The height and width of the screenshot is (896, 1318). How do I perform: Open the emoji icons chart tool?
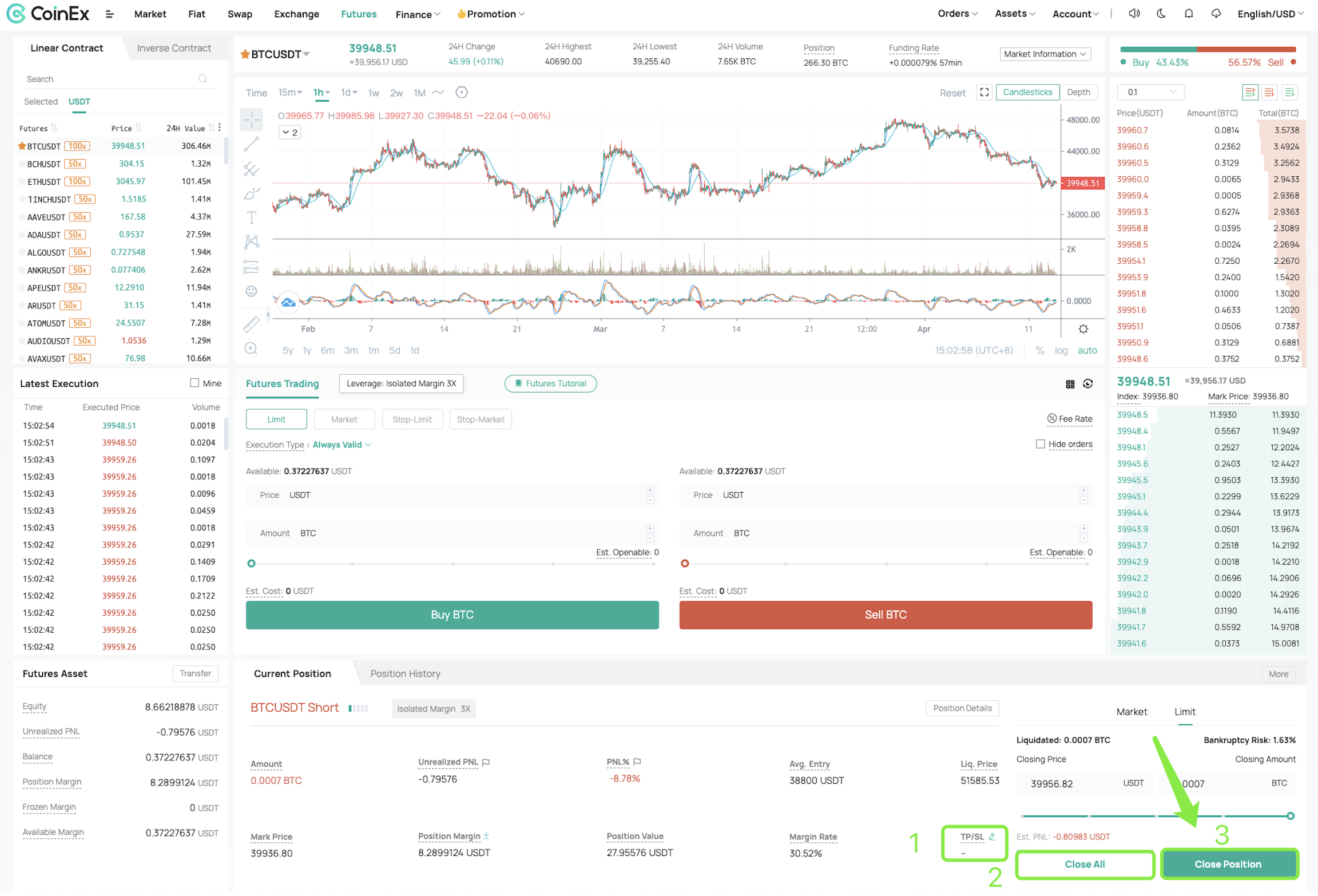[x=251, y=292]
